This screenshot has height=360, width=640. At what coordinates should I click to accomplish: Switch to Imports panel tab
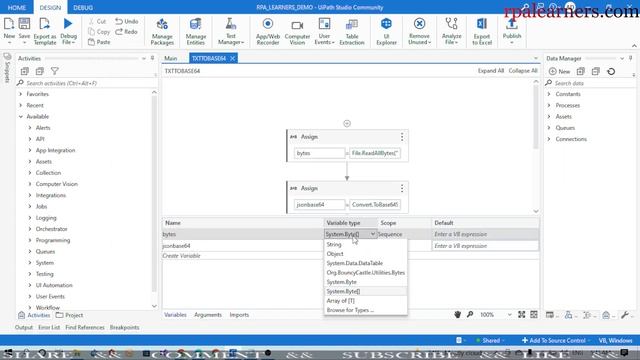239,315
